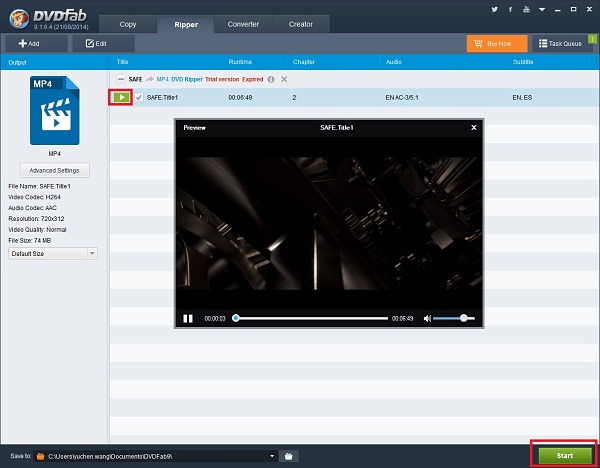The width and height of the screenshot is (600, 468).
Task: Click the File Name: SAFE.Title1 text
Action: (39, 186)
